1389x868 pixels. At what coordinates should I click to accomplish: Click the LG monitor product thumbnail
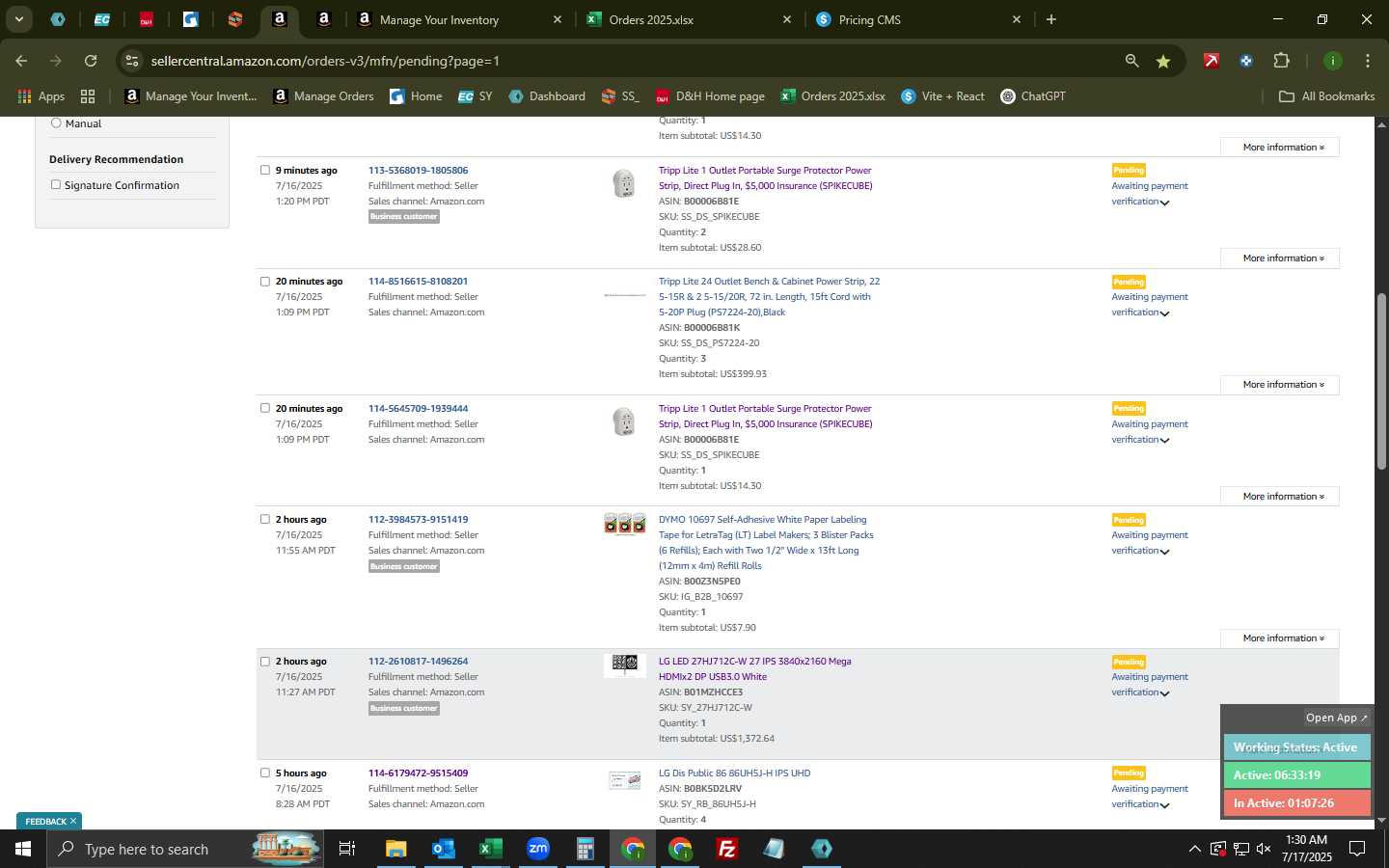(624, 665)
